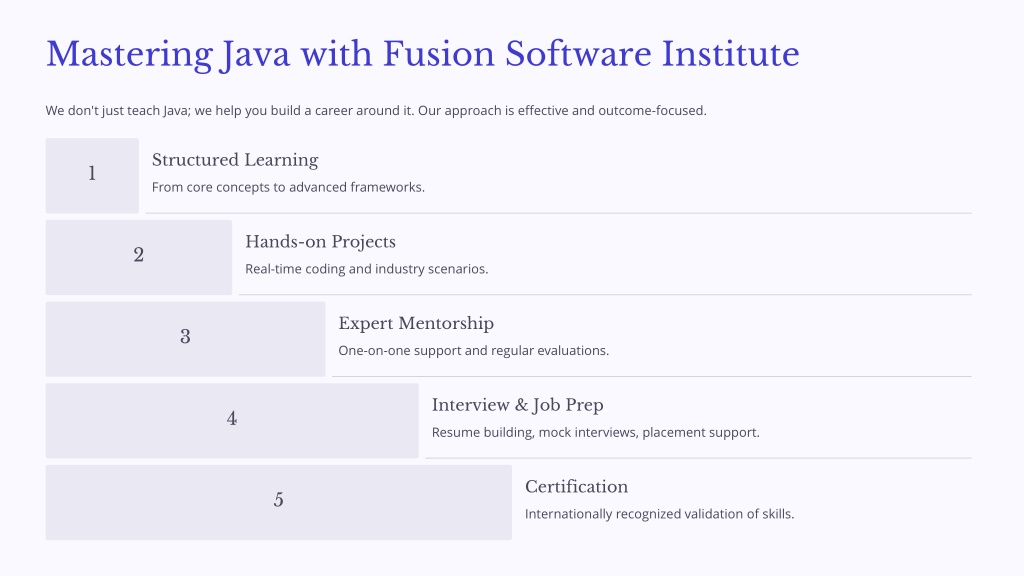The width and height of the screenshot is (1024, 576).
Task: Select the Structured Learning heading
Action: click(235, 160)
